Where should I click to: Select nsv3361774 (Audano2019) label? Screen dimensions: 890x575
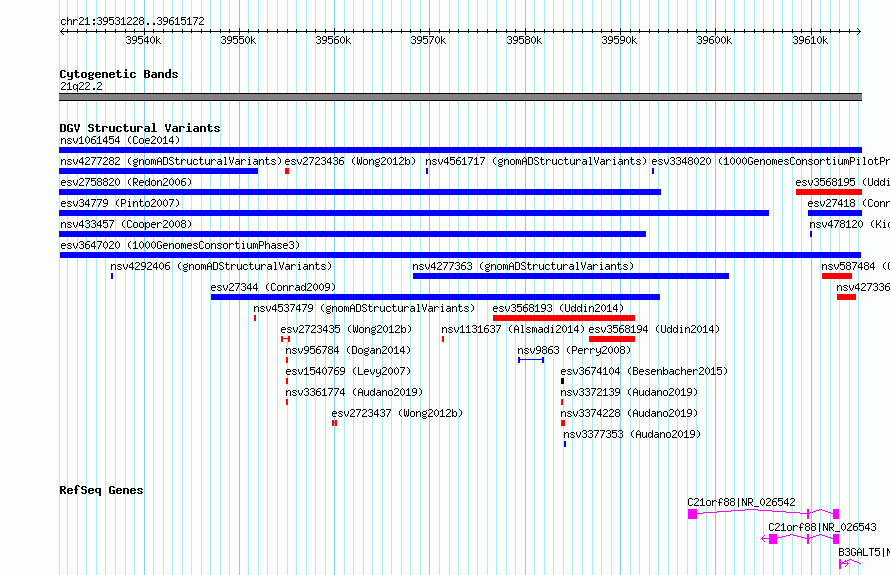pyautogui.click(x=354, y=392)
